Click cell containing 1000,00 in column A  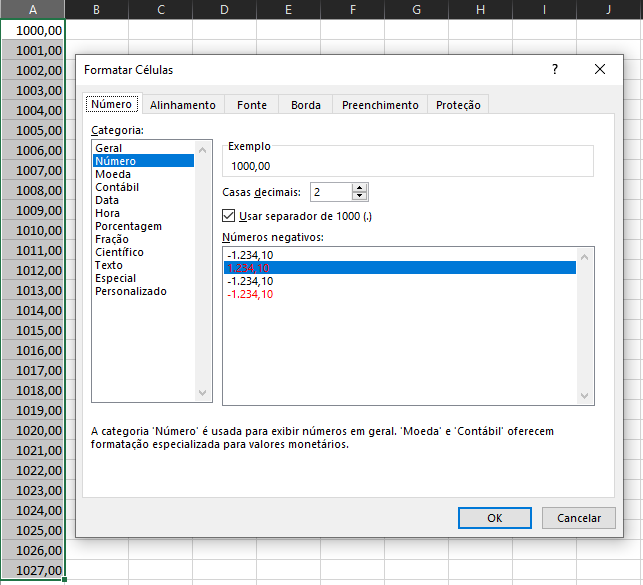point(33,30)
